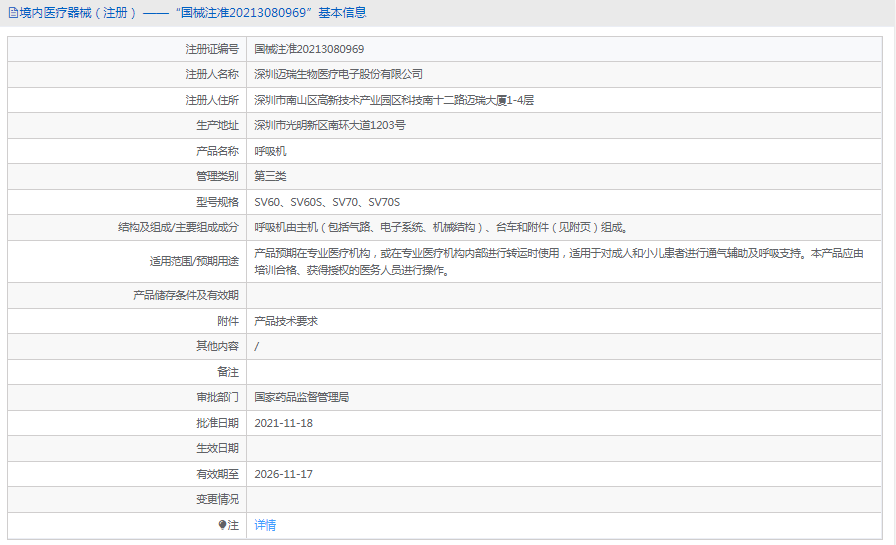Click the document icon before 境内医疗器械 title

point(13,13)
